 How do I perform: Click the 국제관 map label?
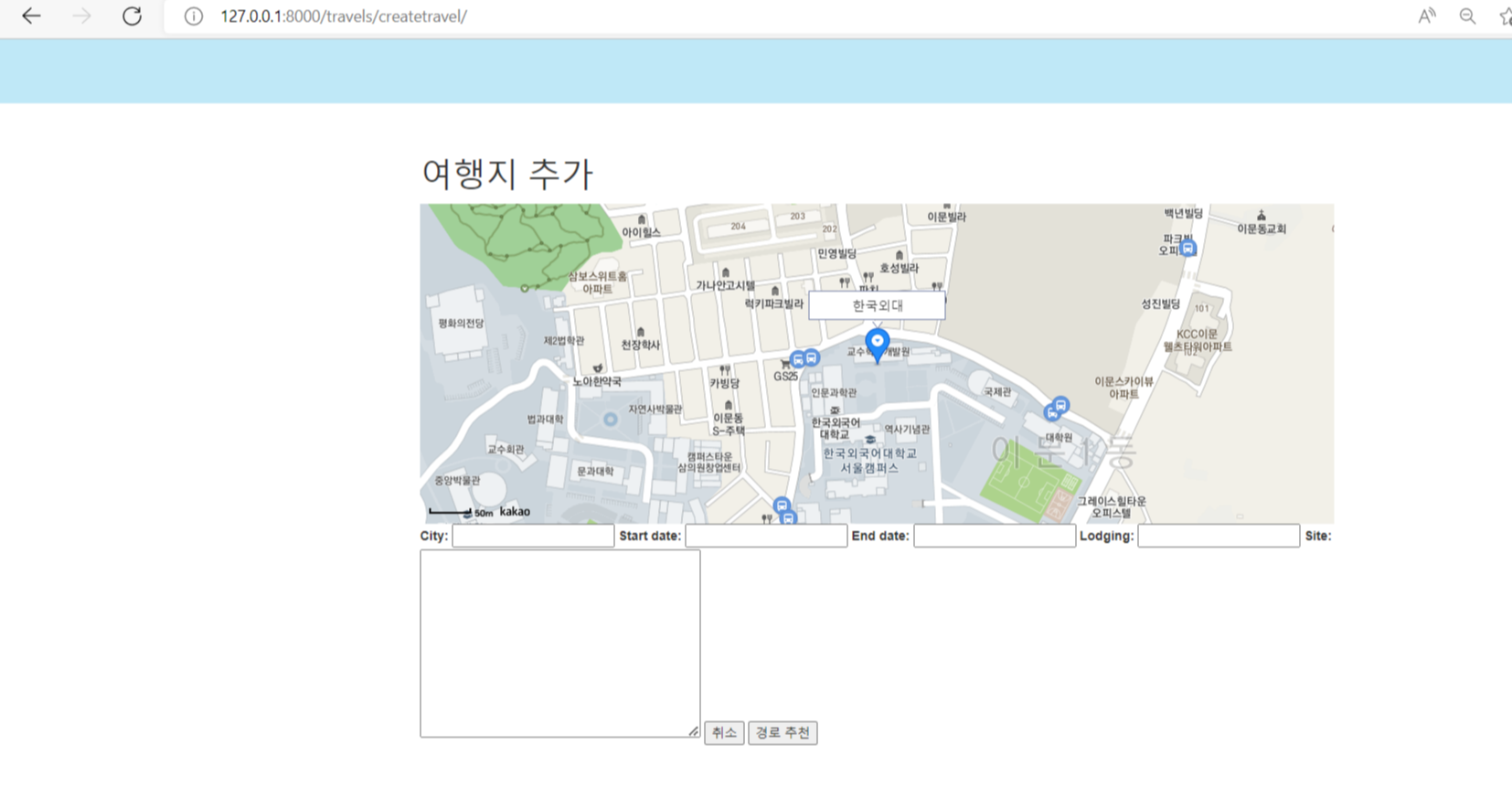(997, 392)
